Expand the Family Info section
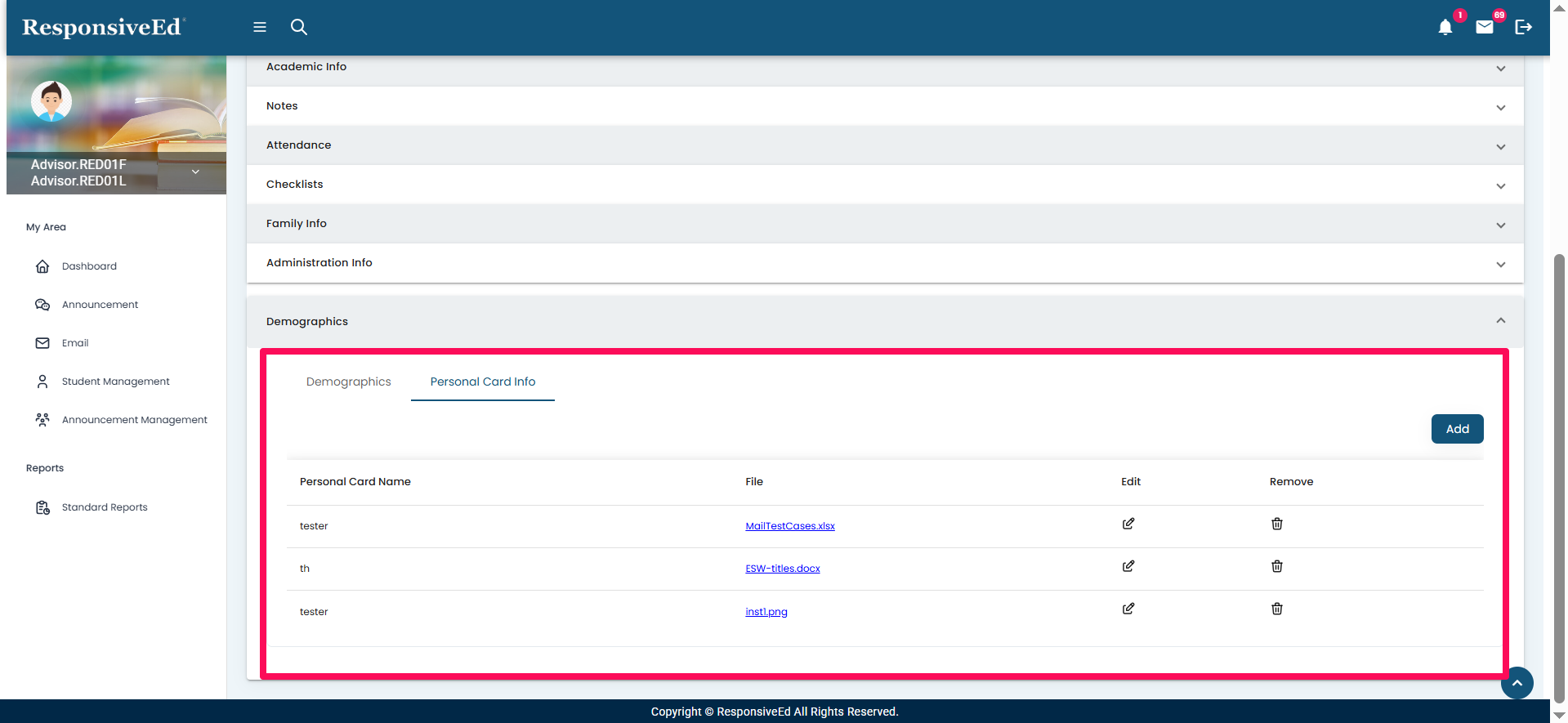This screenshot has width=1568, height=723. [x=1500, y=225]
